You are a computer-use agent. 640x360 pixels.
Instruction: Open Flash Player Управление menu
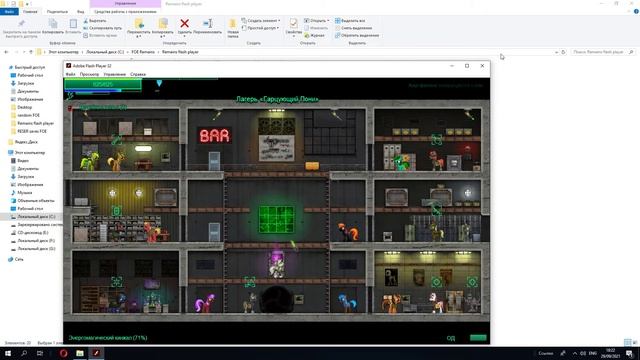tap(115, 74)
